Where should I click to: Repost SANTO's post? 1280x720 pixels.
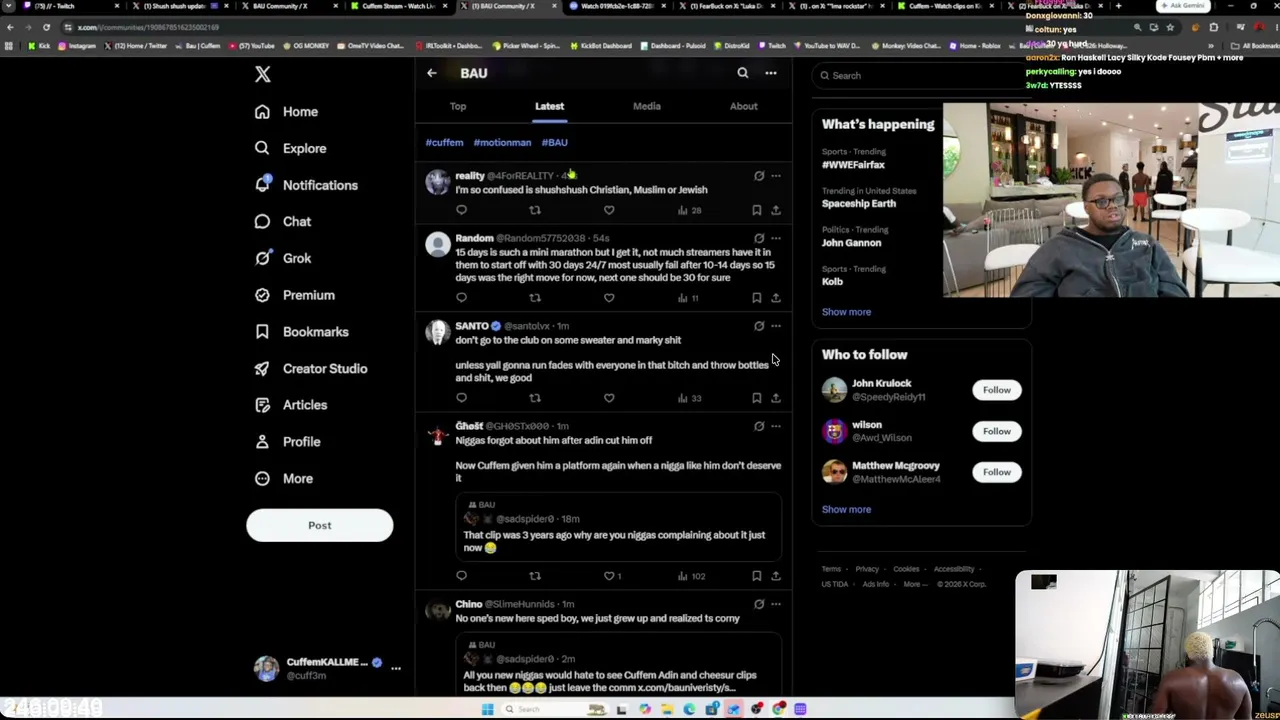tap(535, 398)
